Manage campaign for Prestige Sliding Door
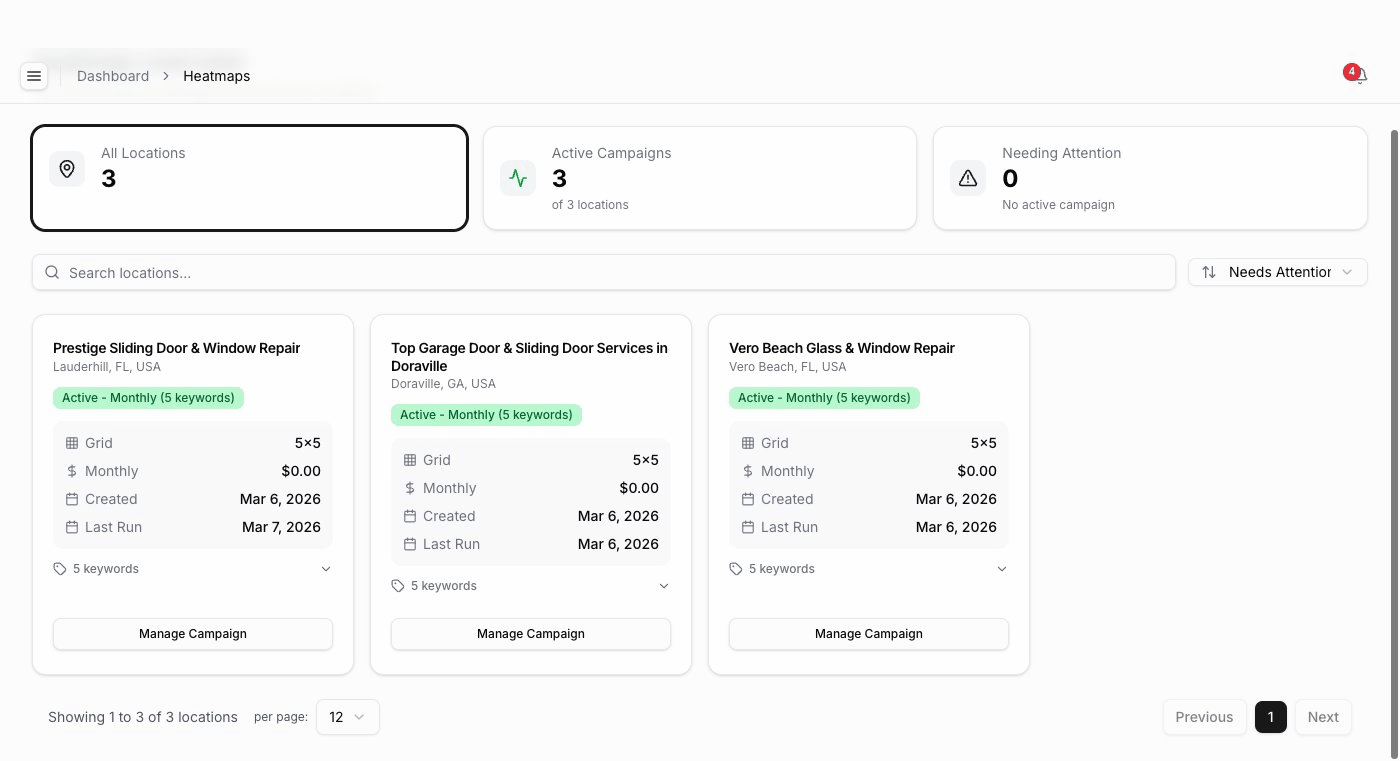The image size is (1400, 761). (193, 634)
